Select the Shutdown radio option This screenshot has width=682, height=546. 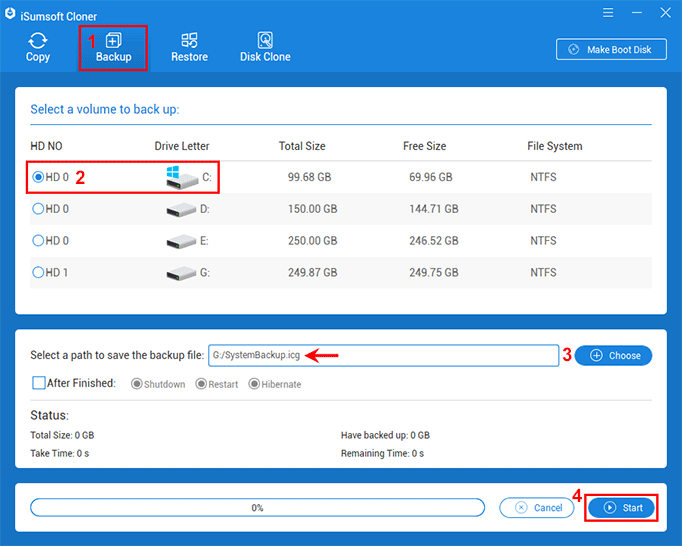(x=137, y=384)
